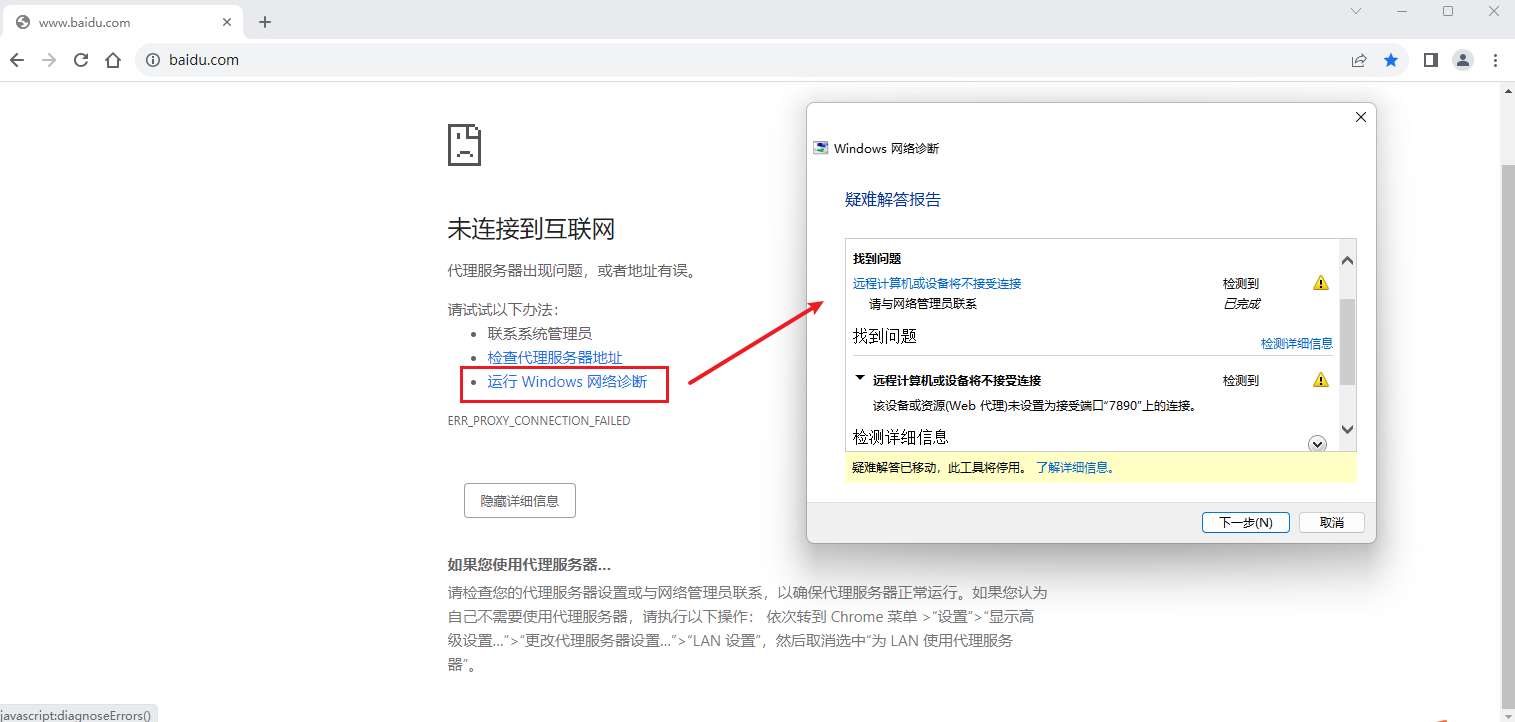The width and height of the screenshot is (1515, 722).
Task: Click the 取消 button
Action: (x=1331, y=523)
